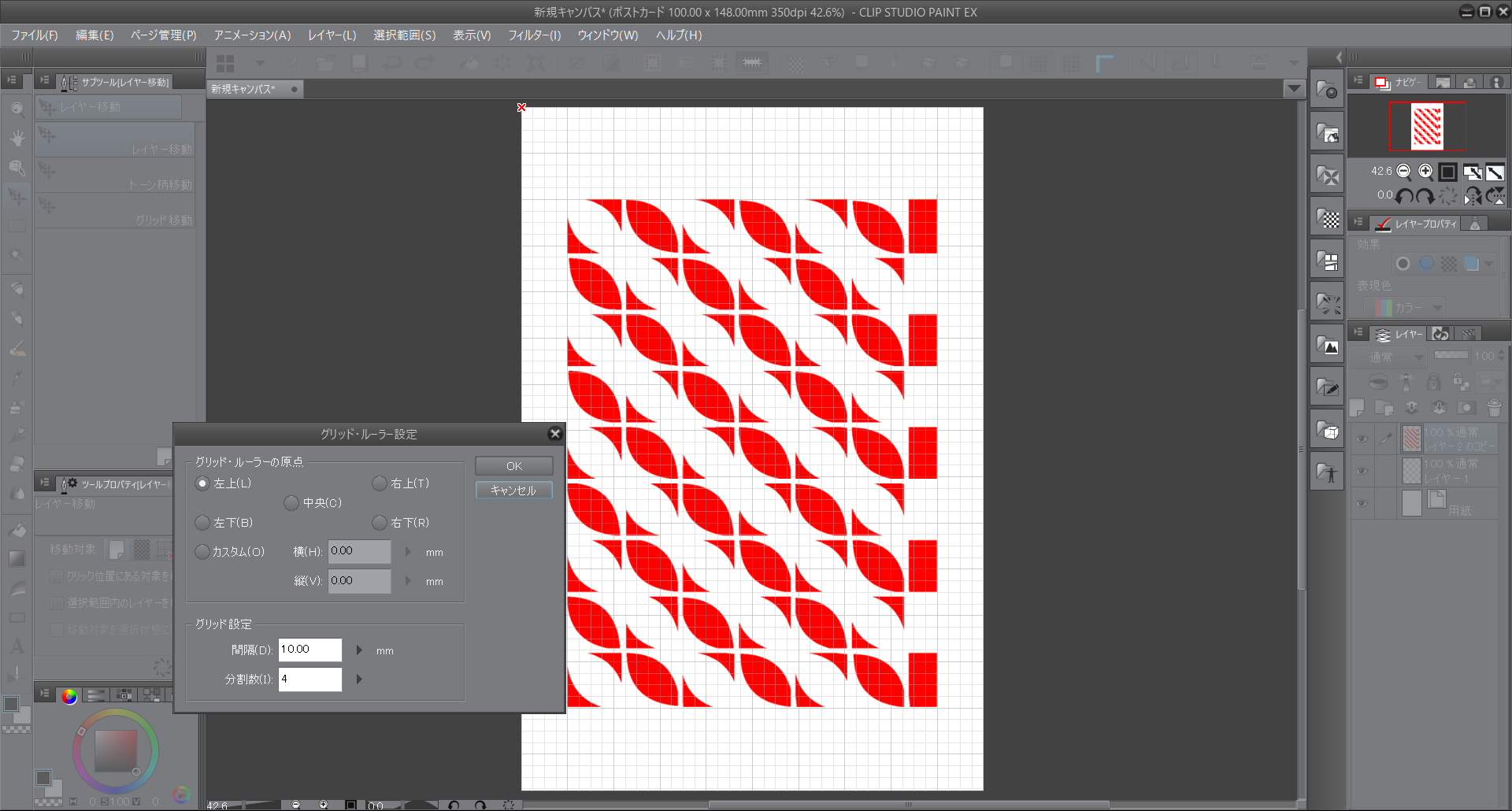The height and width of the screenshot is (811, 1512).
Task: Expand the 間隔(D) value slider arrow
Action: (359, 650)
